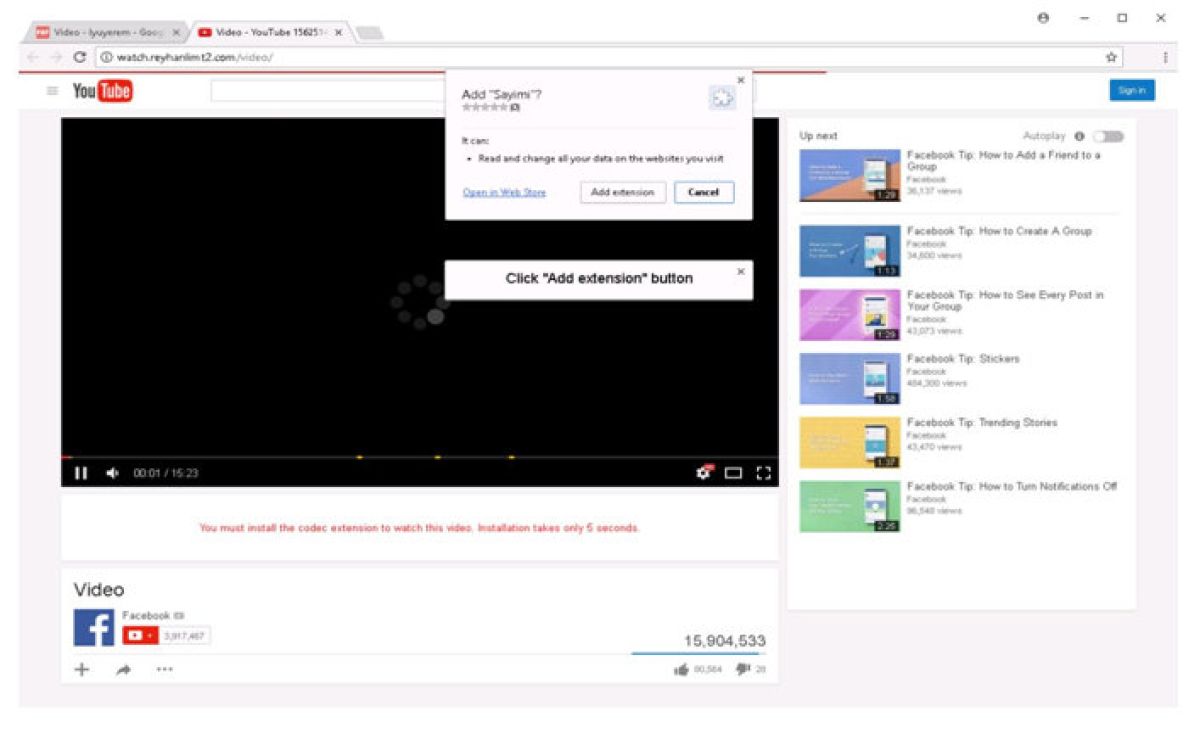Bookmark this page with star icon

(x=1111, y=57)
